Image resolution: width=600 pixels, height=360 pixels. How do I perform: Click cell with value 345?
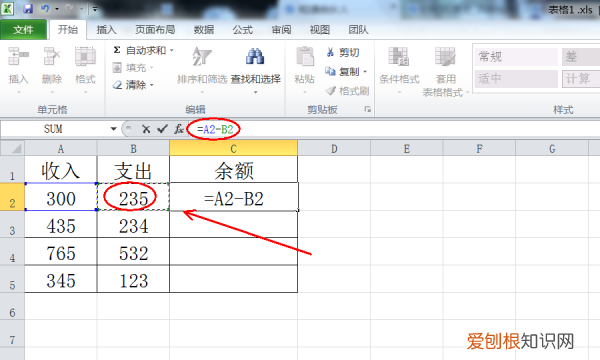click(61, 279)
